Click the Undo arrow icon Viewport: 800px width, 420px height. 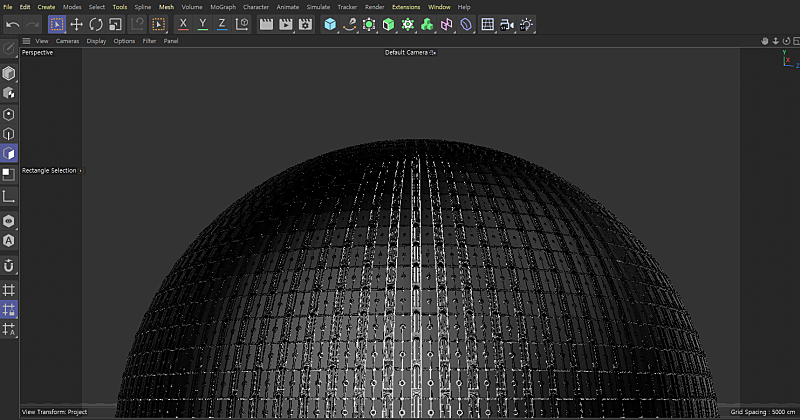(12, 24)
